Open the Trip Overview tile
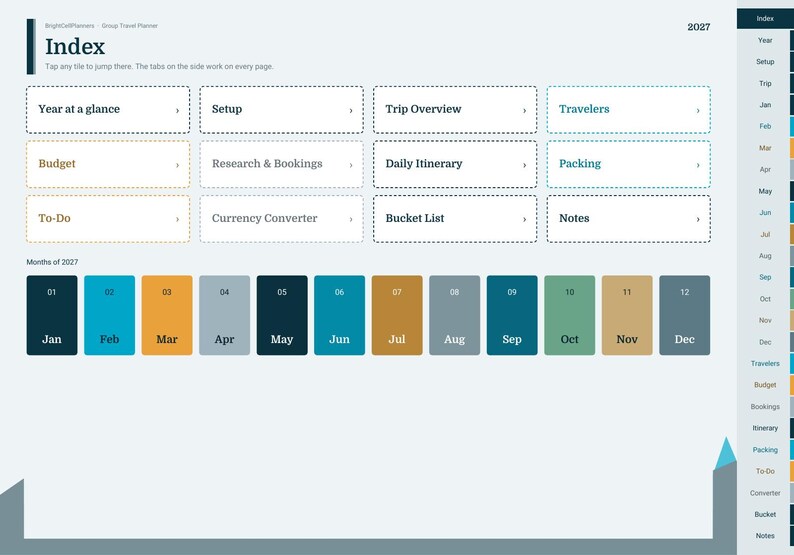 (455, 110)
